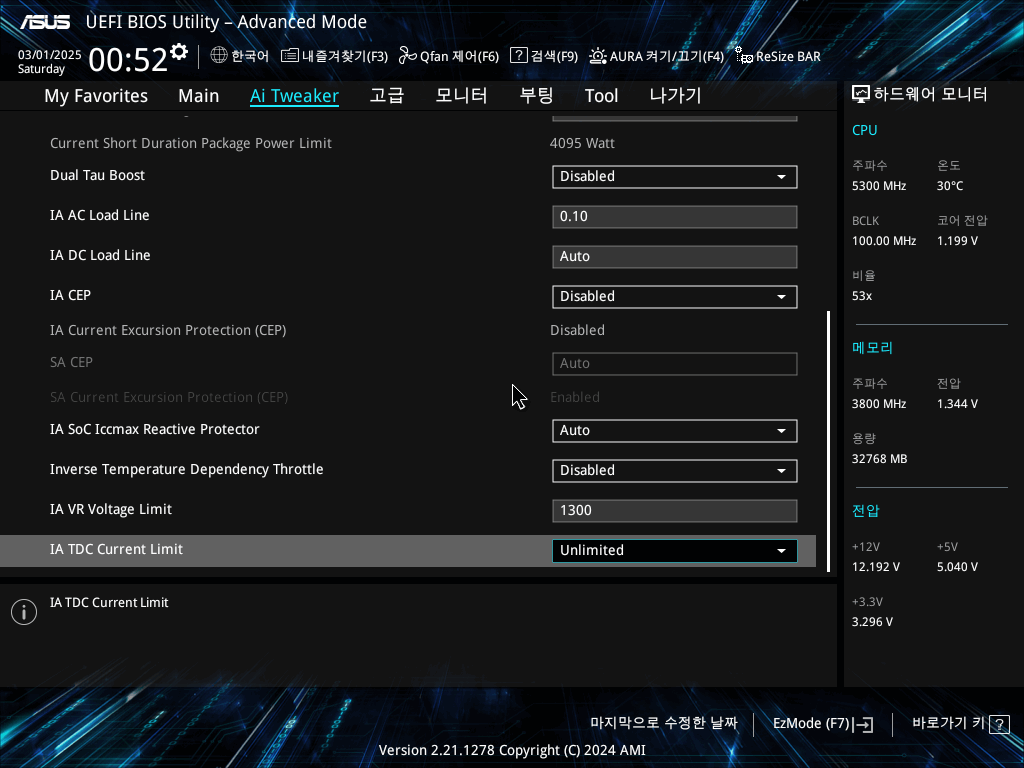1024x768 pixels.
Task: Click AURA 켜기/끄기(F4) button
Action: point(656,56)
